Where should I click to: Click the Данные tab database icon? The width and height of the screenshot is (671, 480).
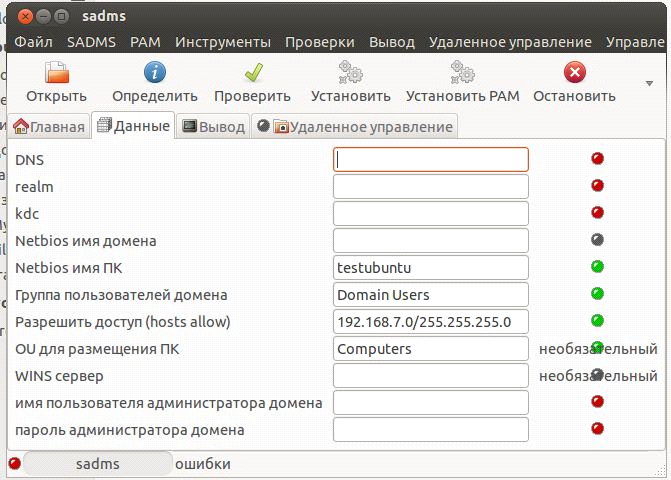point(104,125)
